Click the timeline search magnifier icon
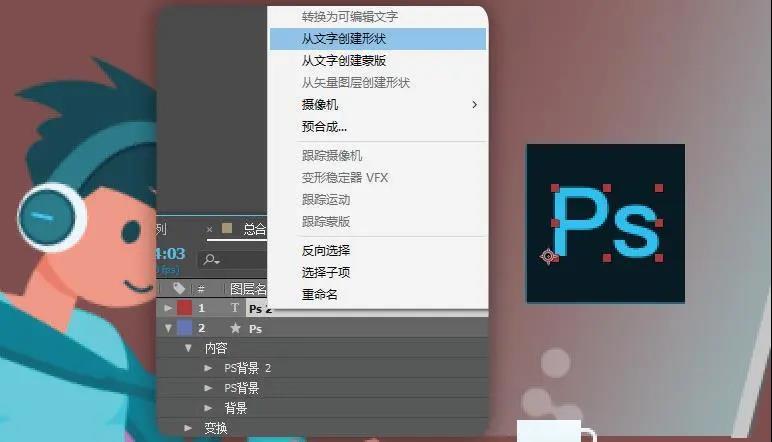Viewport: 772px width, 442px height. tap(211, 259)
